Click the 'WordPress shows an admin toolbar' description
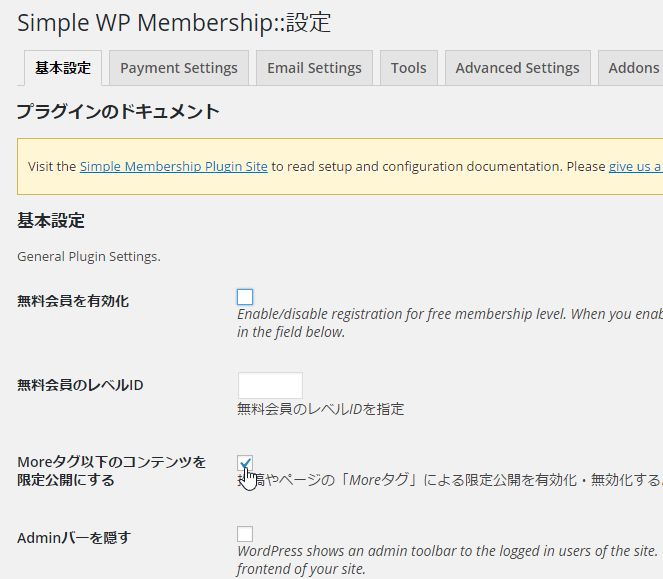 pyautogui.click(x=448, y=560)
